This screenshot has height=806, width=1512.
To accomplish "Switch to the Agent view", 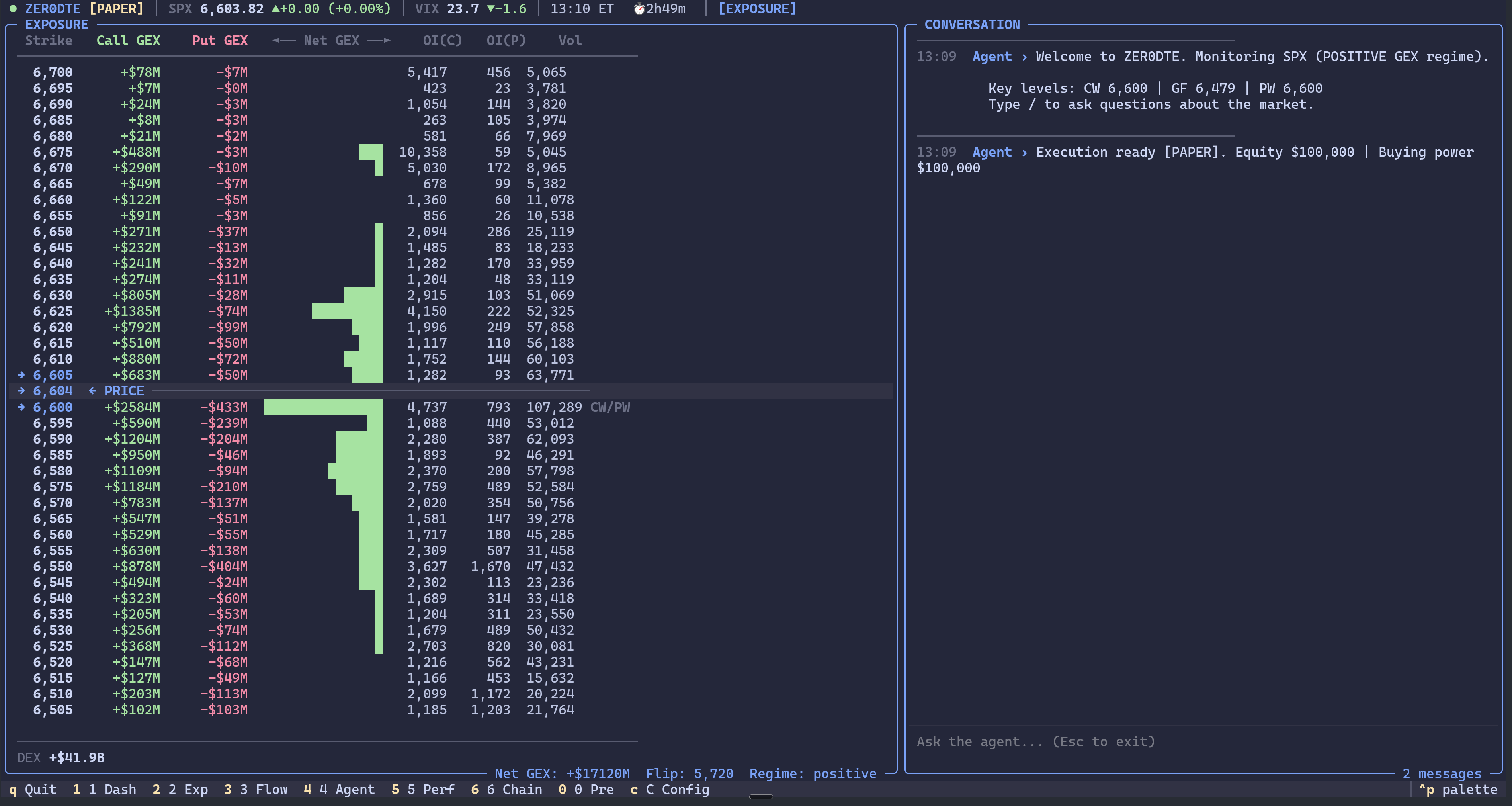I will (x=339, y=790).
